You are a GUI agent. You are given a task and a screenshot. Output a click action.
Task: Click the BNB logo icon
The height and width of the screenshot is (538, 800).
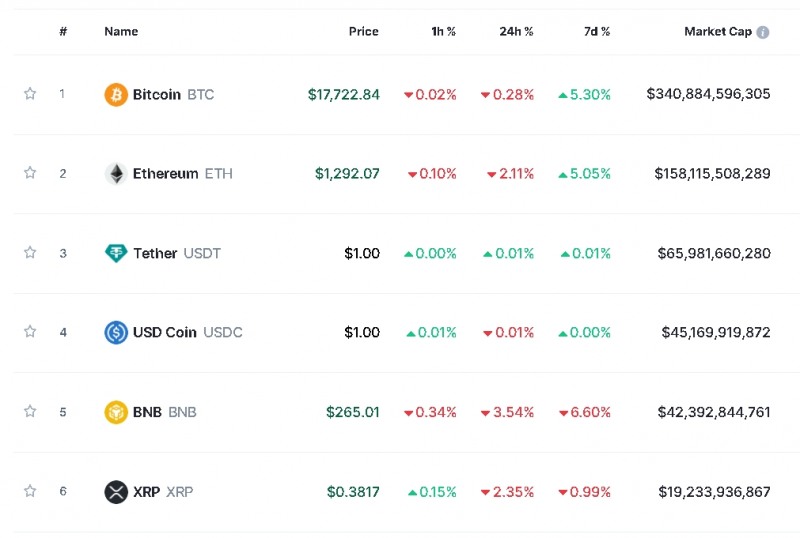[x=116, y=412]
